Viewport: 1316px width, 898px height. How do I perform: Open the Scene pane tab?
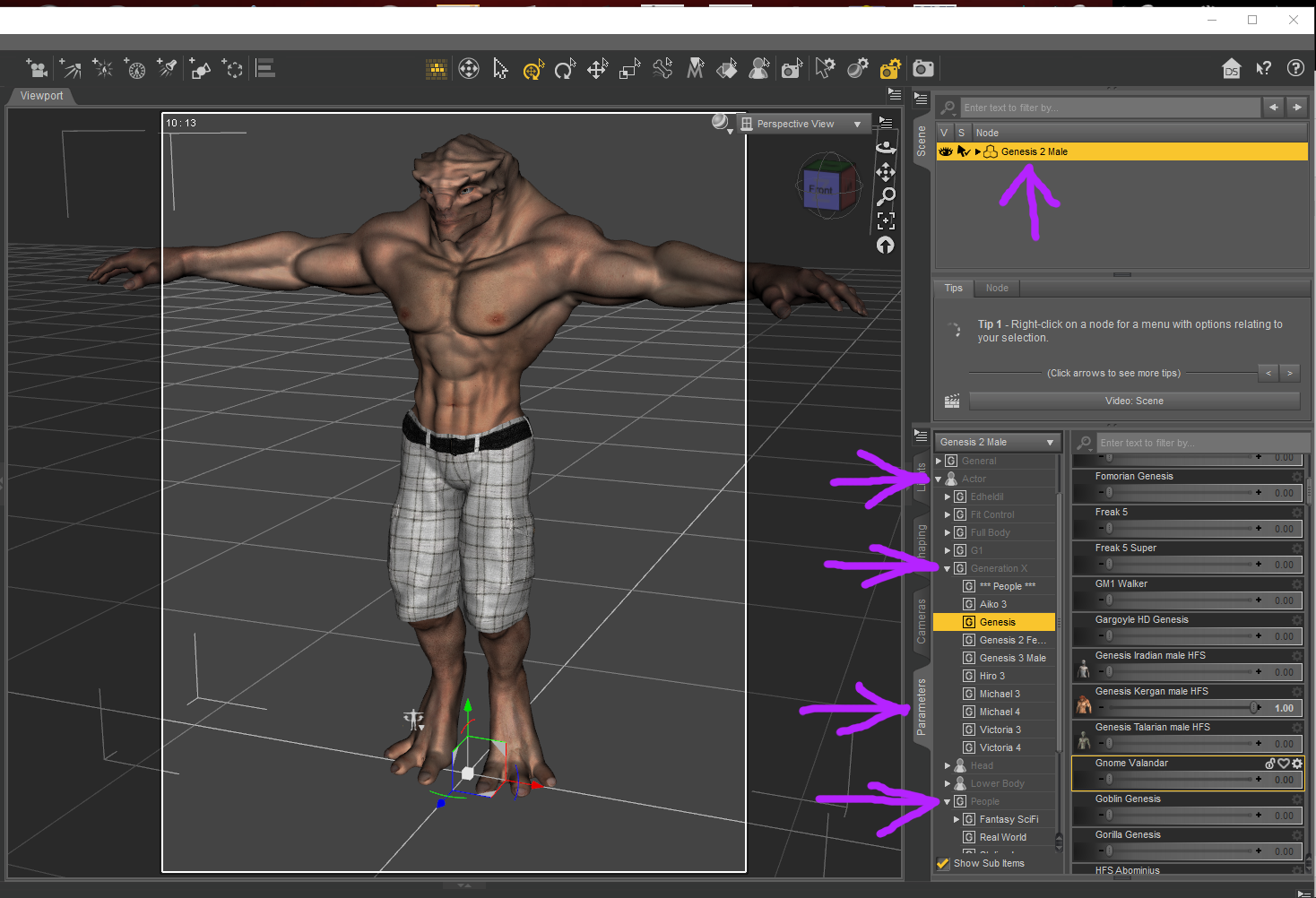tap(922, 141)
